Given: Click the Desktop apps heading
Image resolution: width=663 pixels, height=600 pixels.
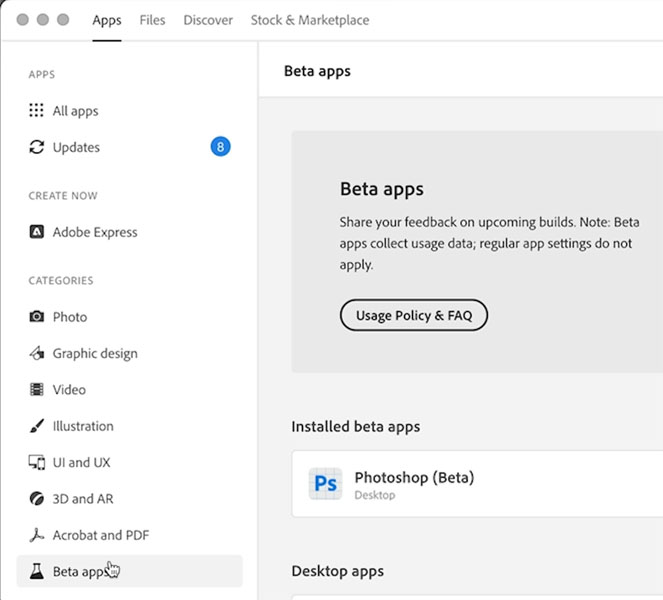Looking at the screenshot, I should click(337, 571).
